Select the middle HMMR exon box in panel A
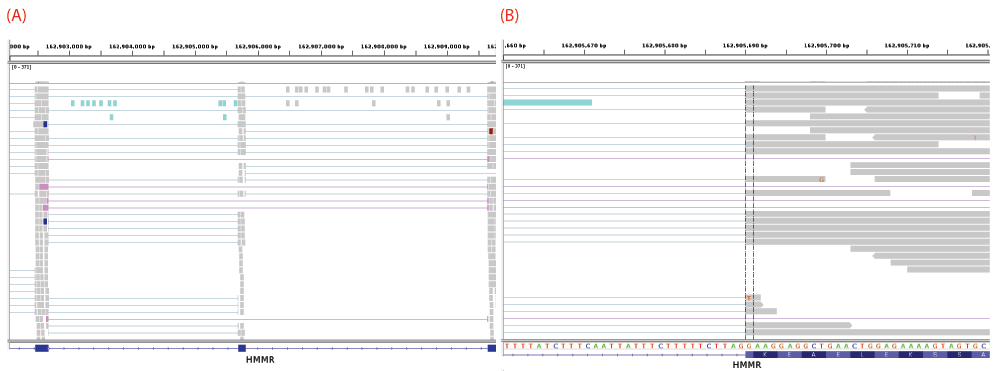The image size is (1000, 371). tap(242, 348)
